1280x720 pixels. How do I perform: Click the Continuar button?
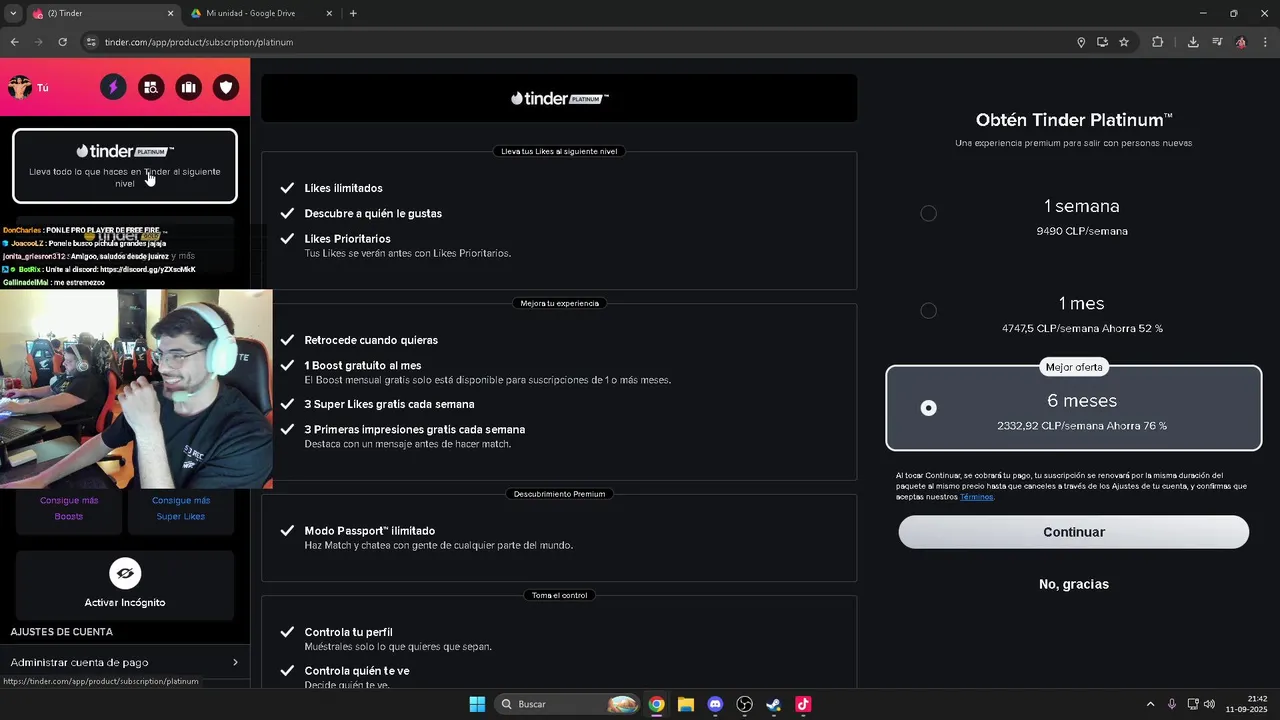tap(1074, 532)
